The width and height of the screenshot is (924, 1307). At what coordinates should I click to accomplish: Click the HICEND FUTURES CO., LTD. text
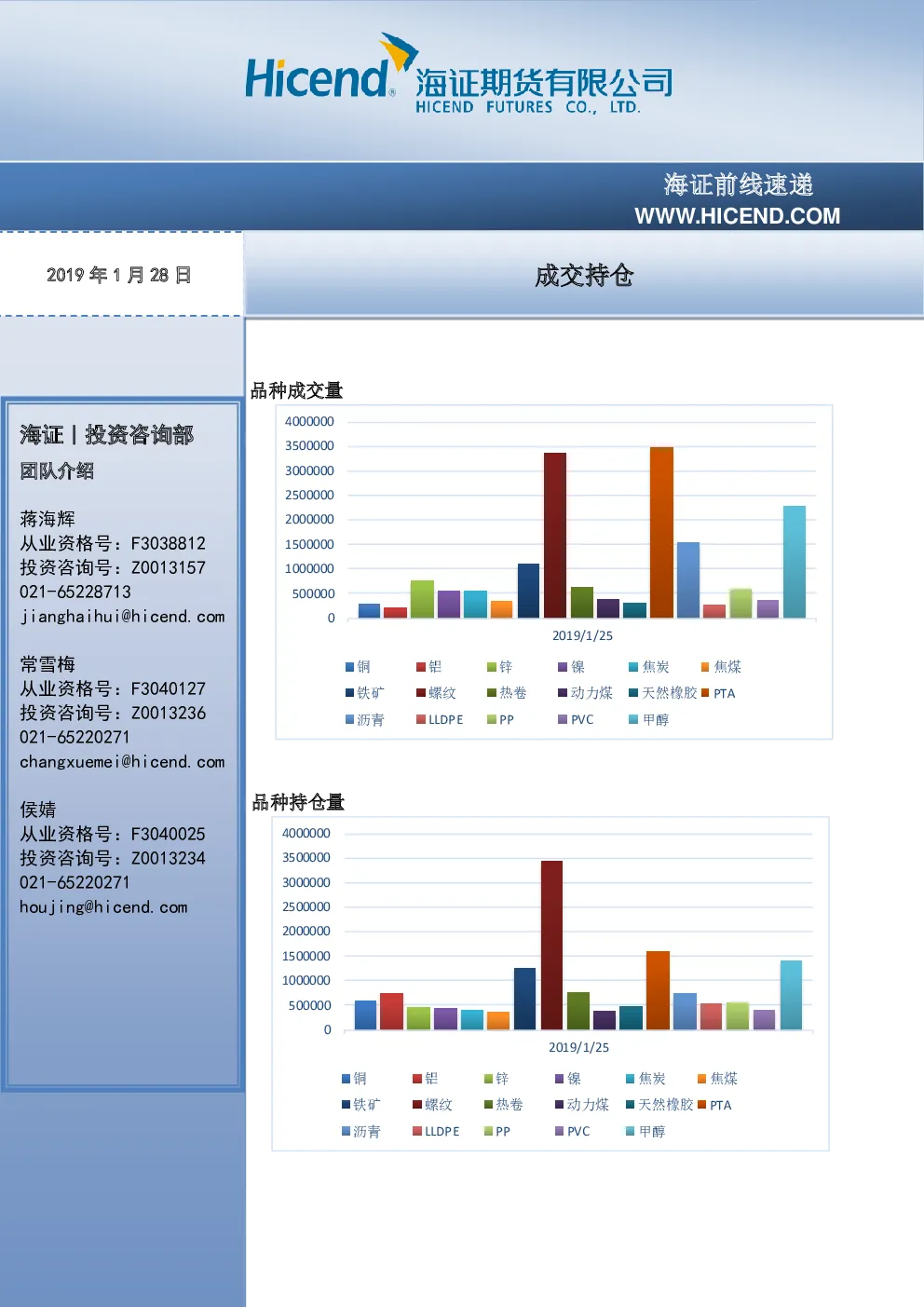pyautogui.click(x=528, y=107)
